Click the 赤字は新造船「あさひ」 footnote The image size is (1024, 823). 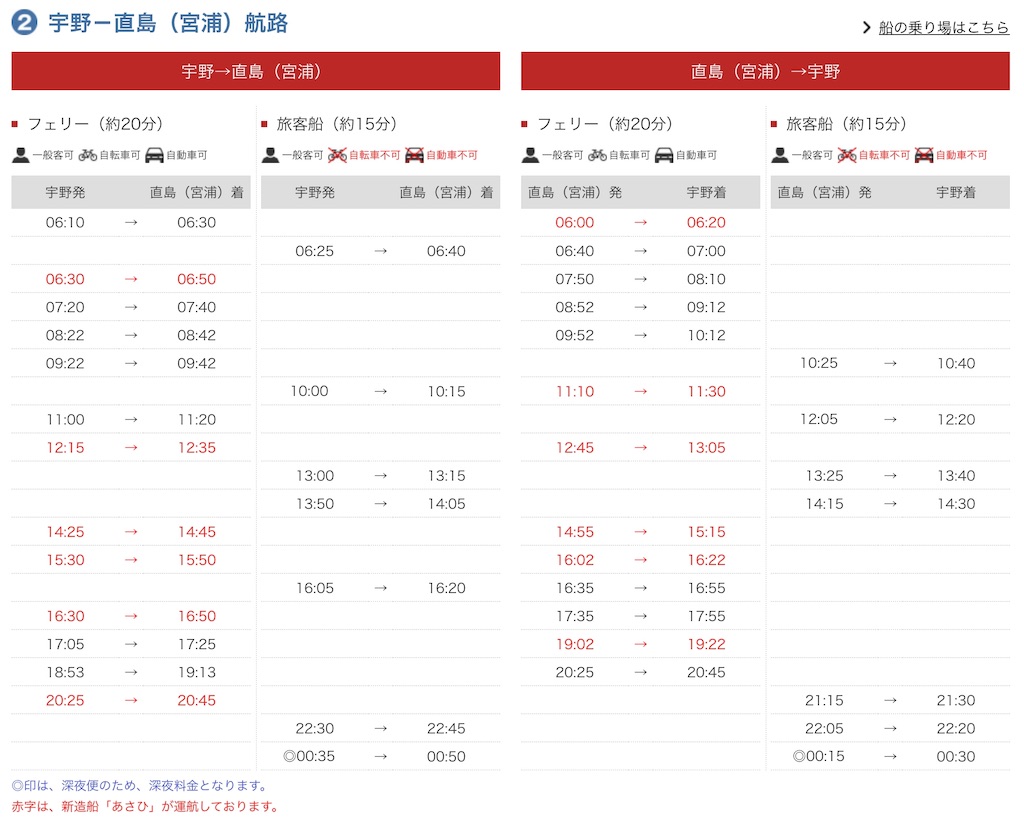pos(145,807)
